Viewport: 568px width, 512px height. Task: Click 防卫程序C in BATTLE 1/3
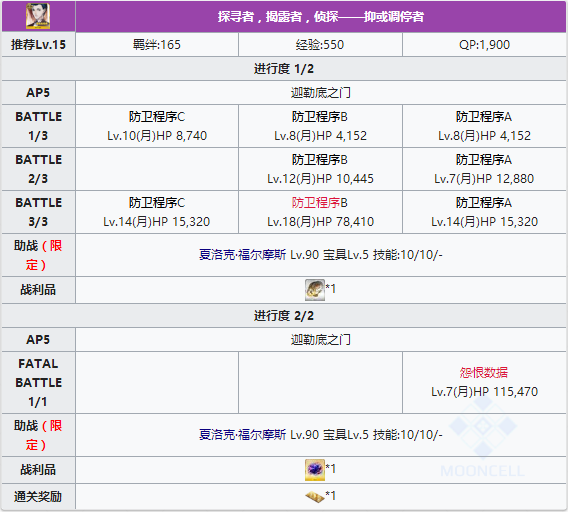[x=156, y=117]
